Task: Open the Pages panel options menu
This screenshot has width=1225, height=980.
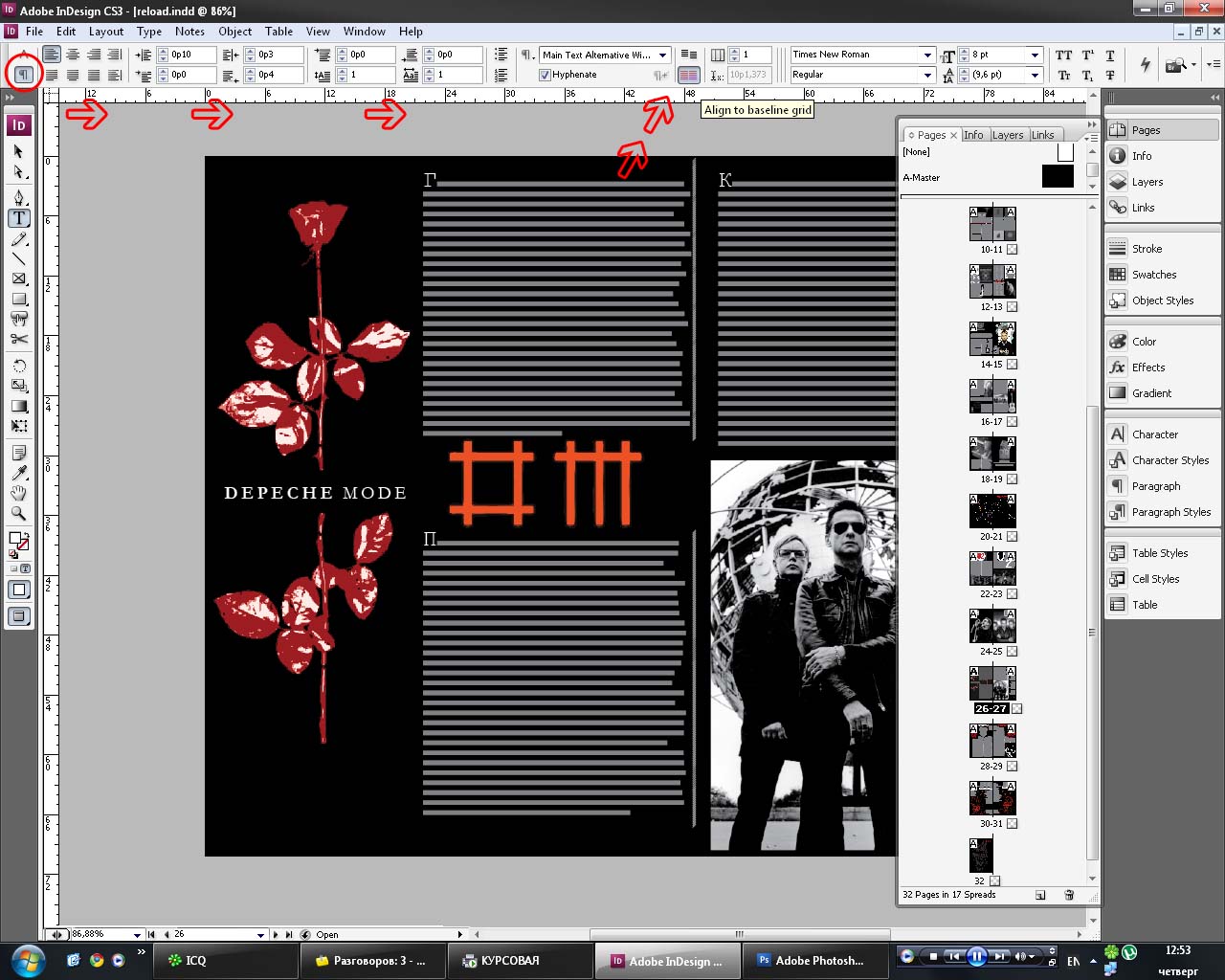Action: tap(1091, 138)
